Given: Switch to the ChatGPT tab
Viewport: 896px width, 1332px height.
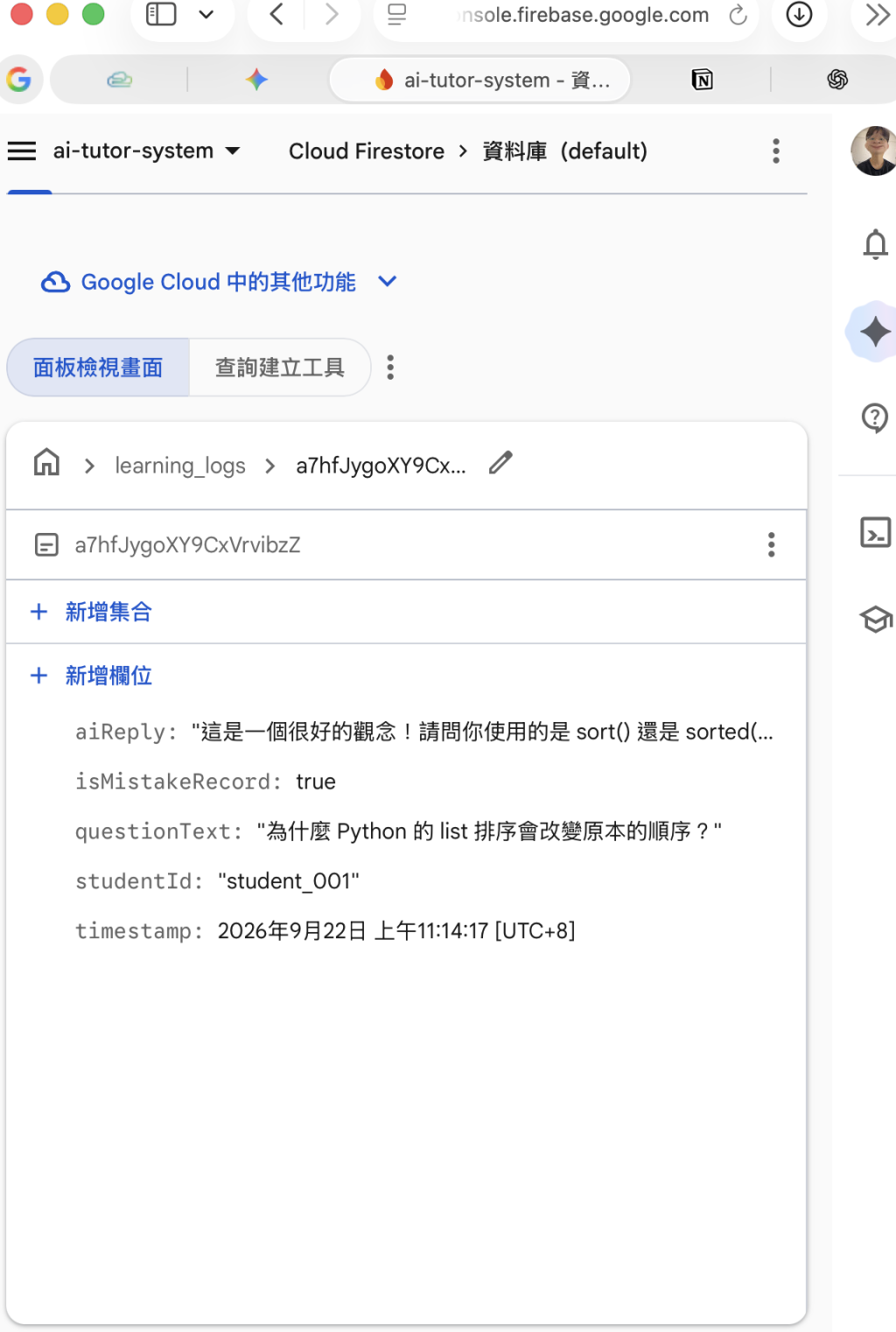Looking at the screenshot, I should pyautogui.click(x=837, y=80).
